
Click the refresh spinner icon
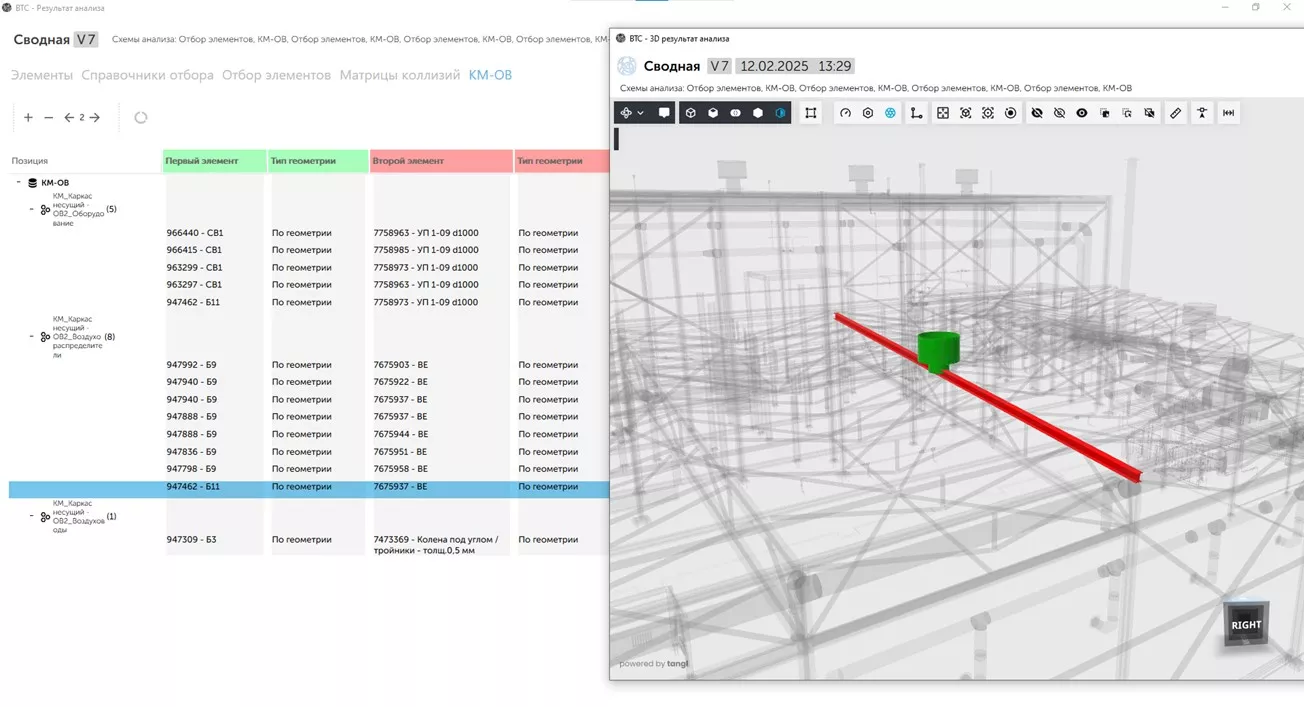(x=141, y=118)
